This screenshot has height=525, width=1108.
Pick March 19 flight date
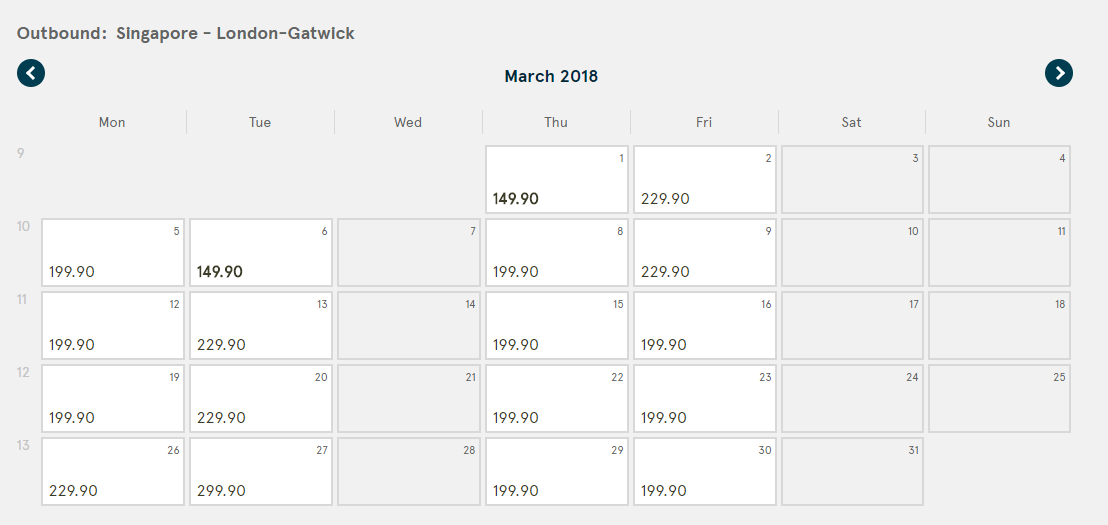coord(113,398)
